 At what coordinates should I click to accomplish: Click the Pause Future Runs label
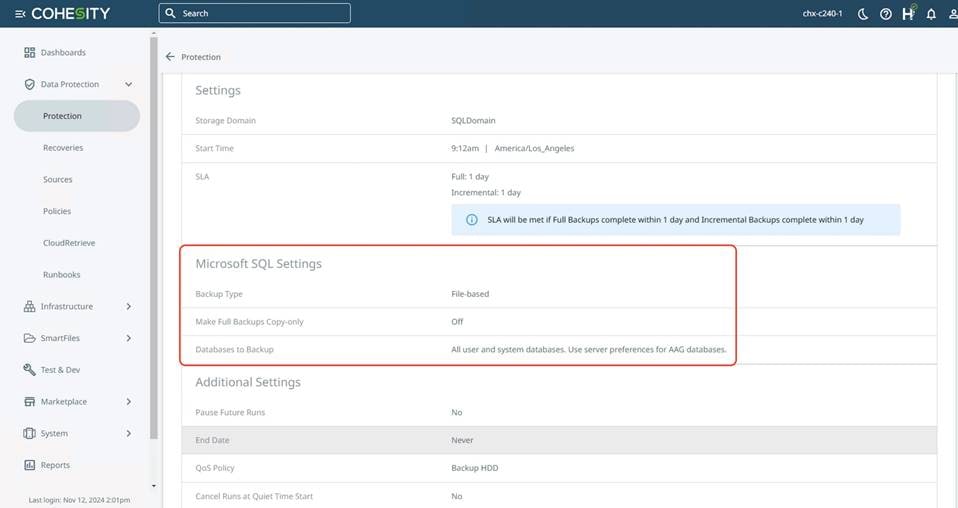pos(230,413)
